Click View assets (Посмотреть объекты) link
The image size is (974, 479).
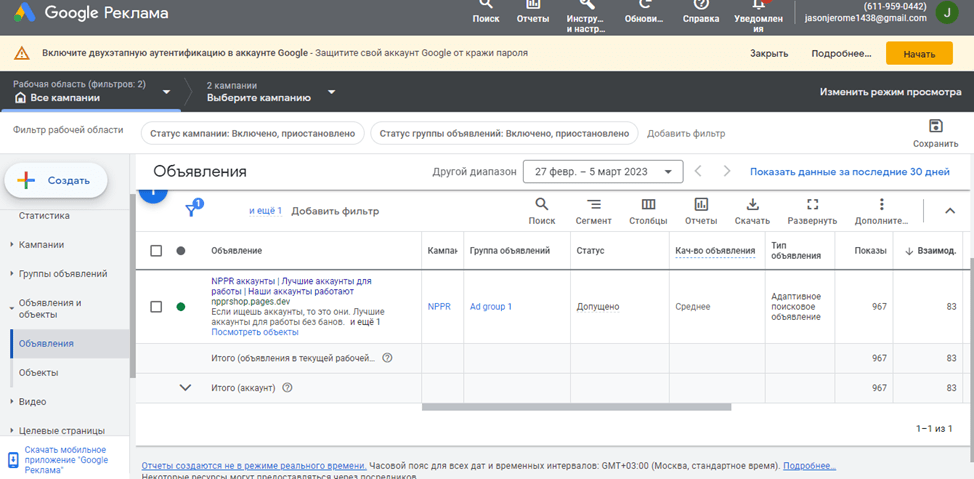coord(255,332)
